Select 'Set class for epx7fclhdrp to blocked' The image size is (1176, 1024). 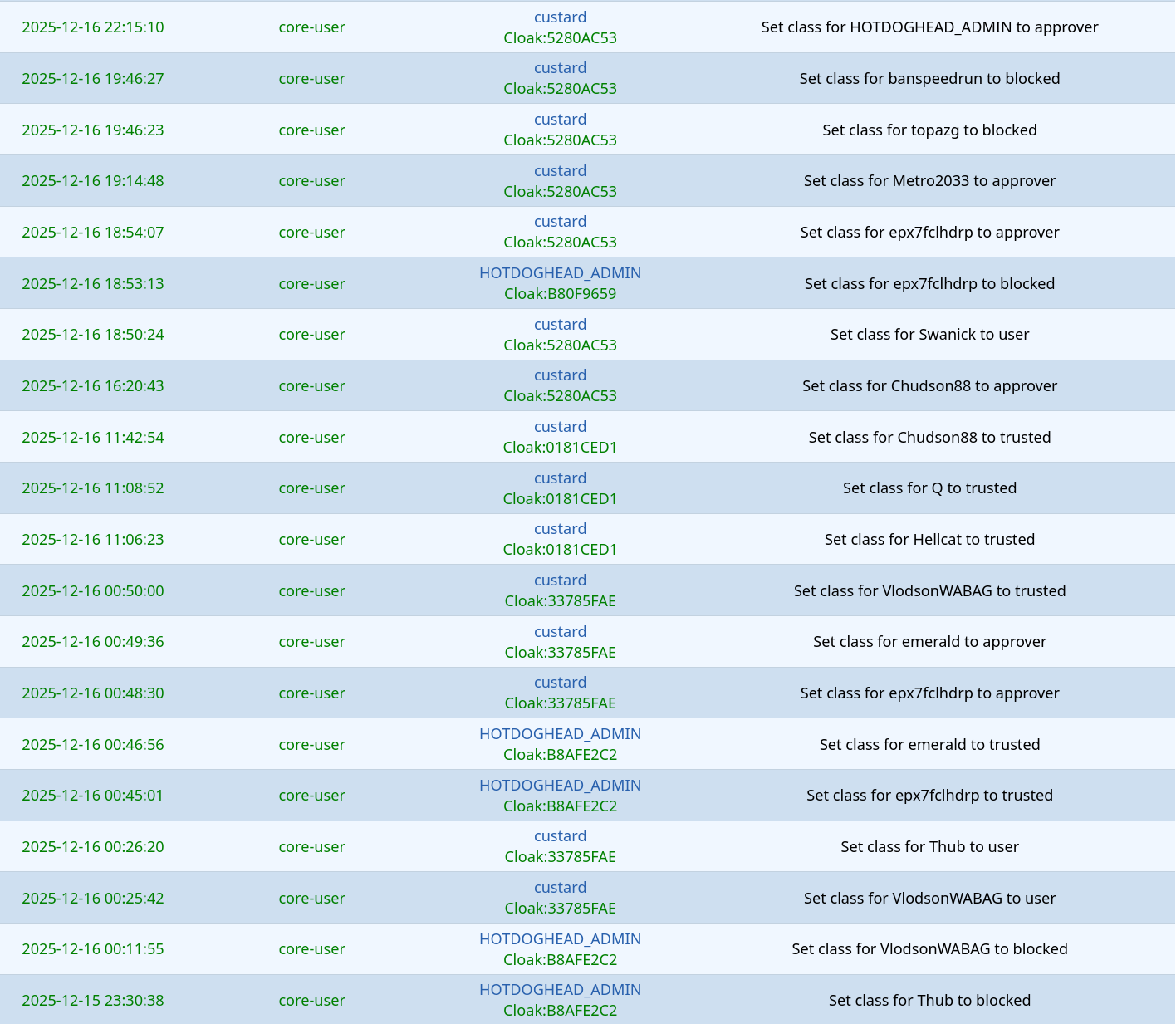pos(929,284)
